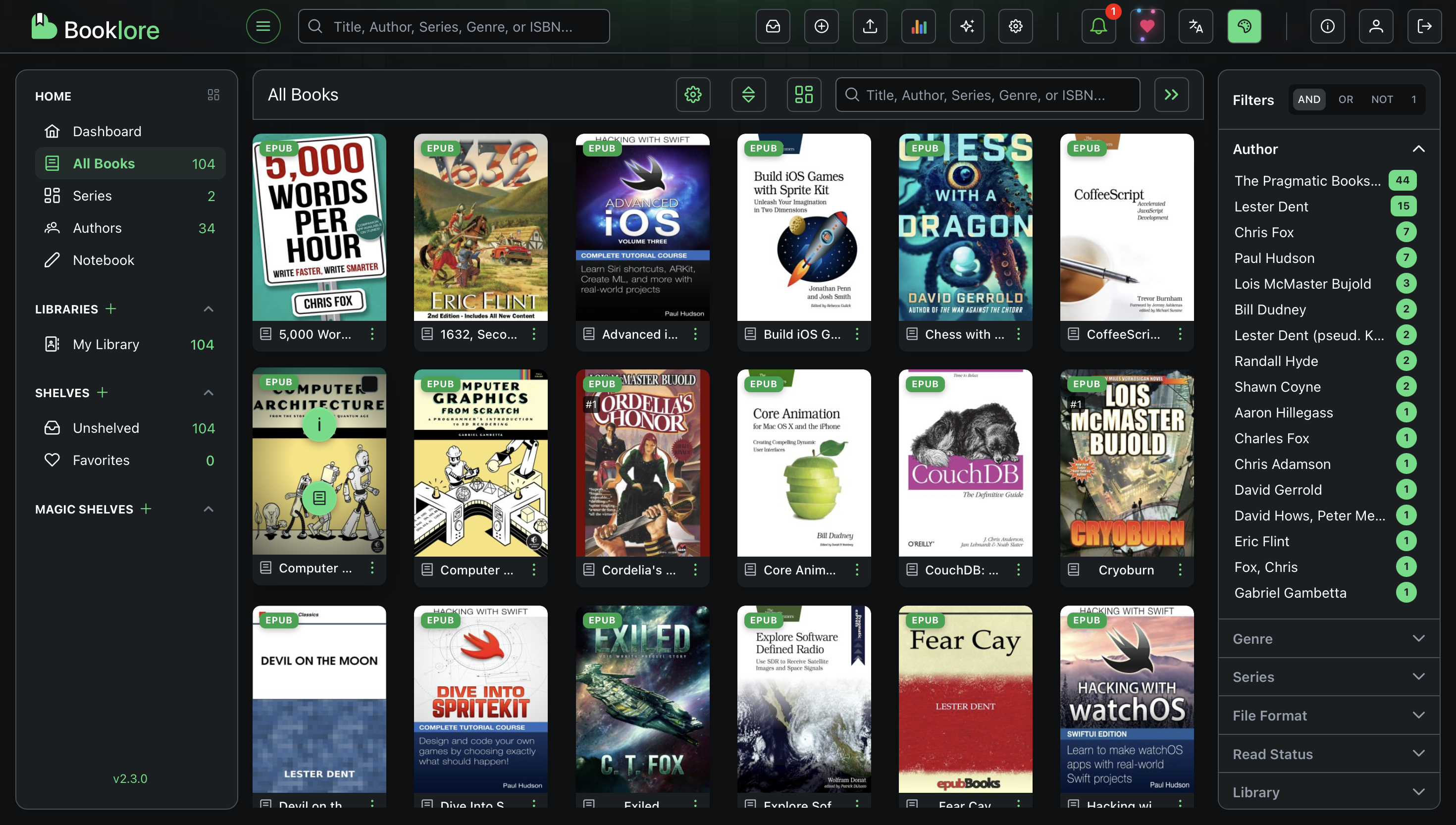The width and height of the screenshot is (1456, 825).
Task: Click the Booklore logo
Action: [95, 27]
